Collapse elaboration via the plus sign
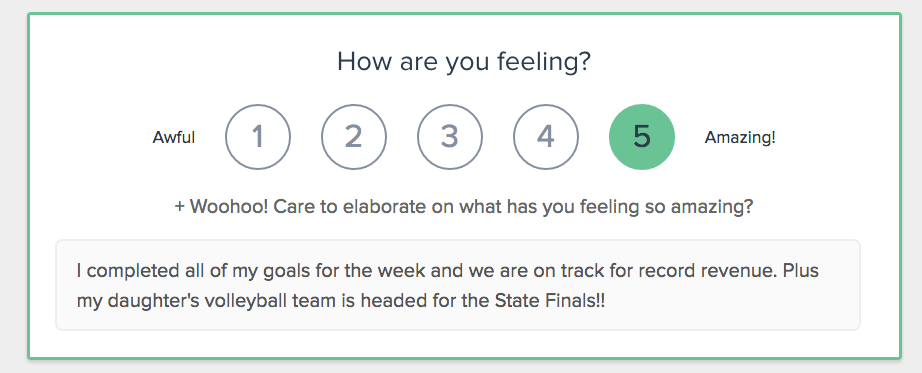922x373 pixels. click(x=180, y=208)
